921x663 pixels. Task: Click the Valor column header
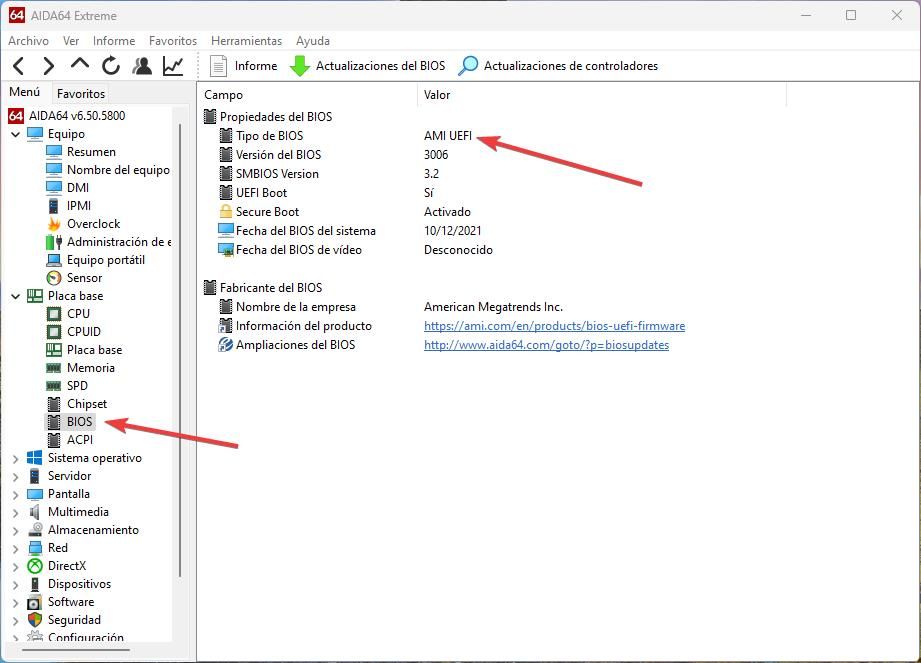pos(602,95)
